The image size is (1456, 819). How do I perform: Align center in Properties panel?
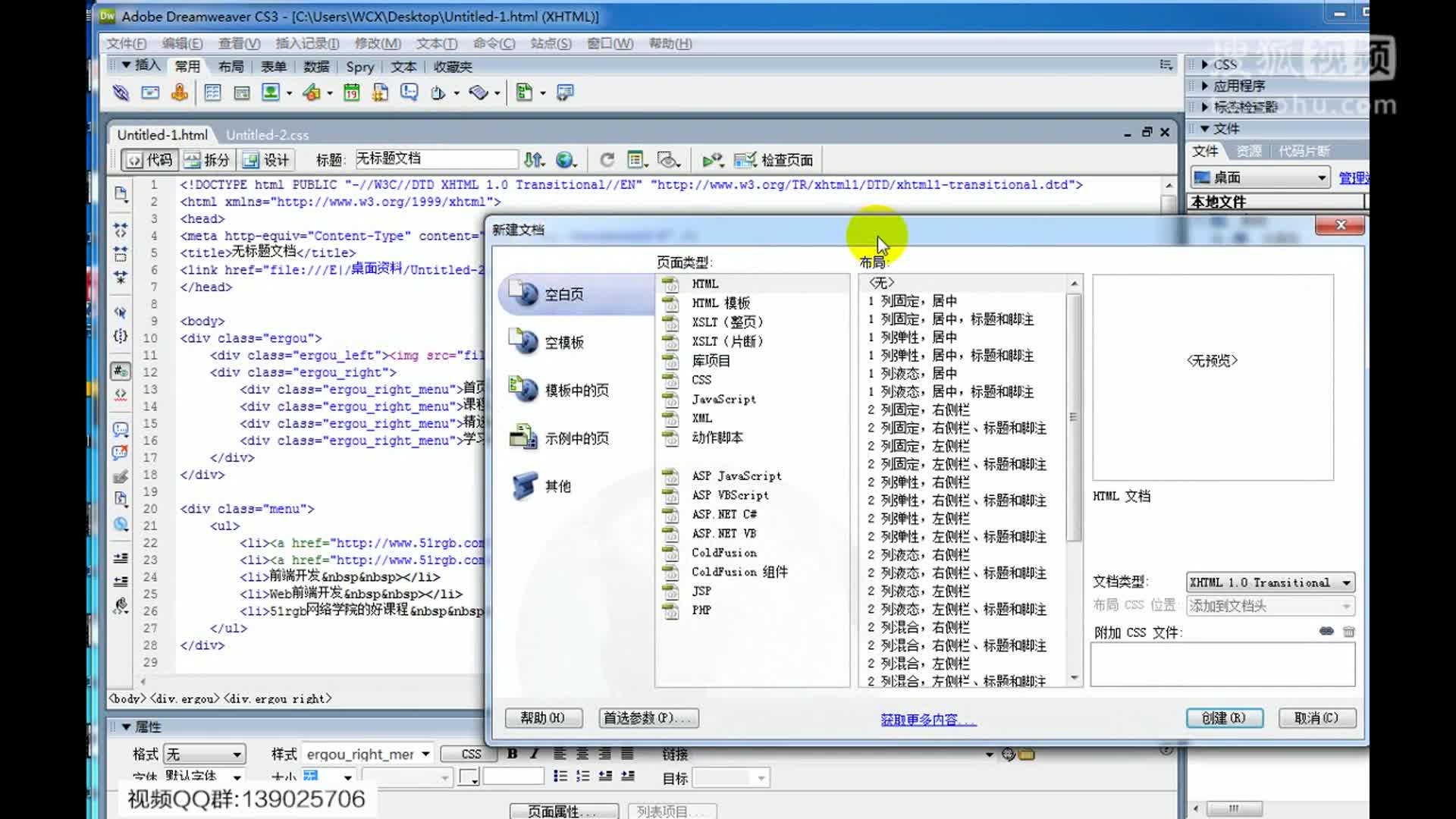point(582,754)
